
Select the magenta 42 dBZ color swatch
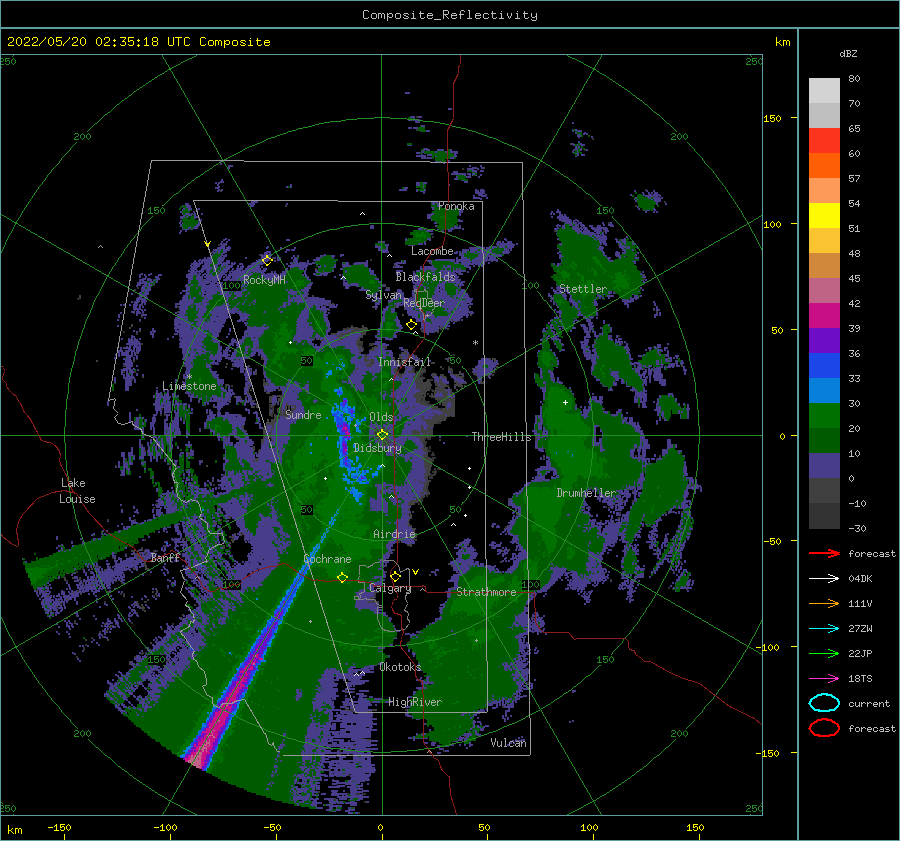pyautogui.click(x=824, y=316)
